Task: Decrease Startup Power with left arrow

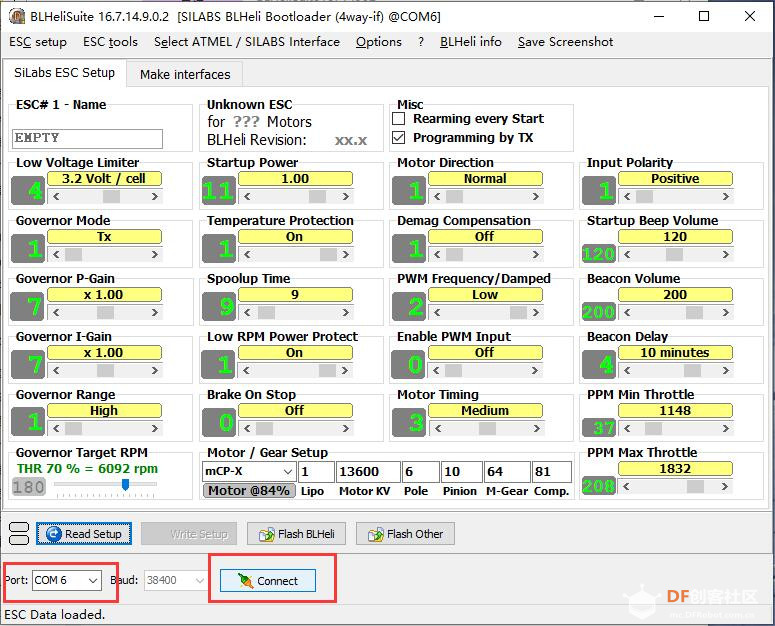Action: 247,196
